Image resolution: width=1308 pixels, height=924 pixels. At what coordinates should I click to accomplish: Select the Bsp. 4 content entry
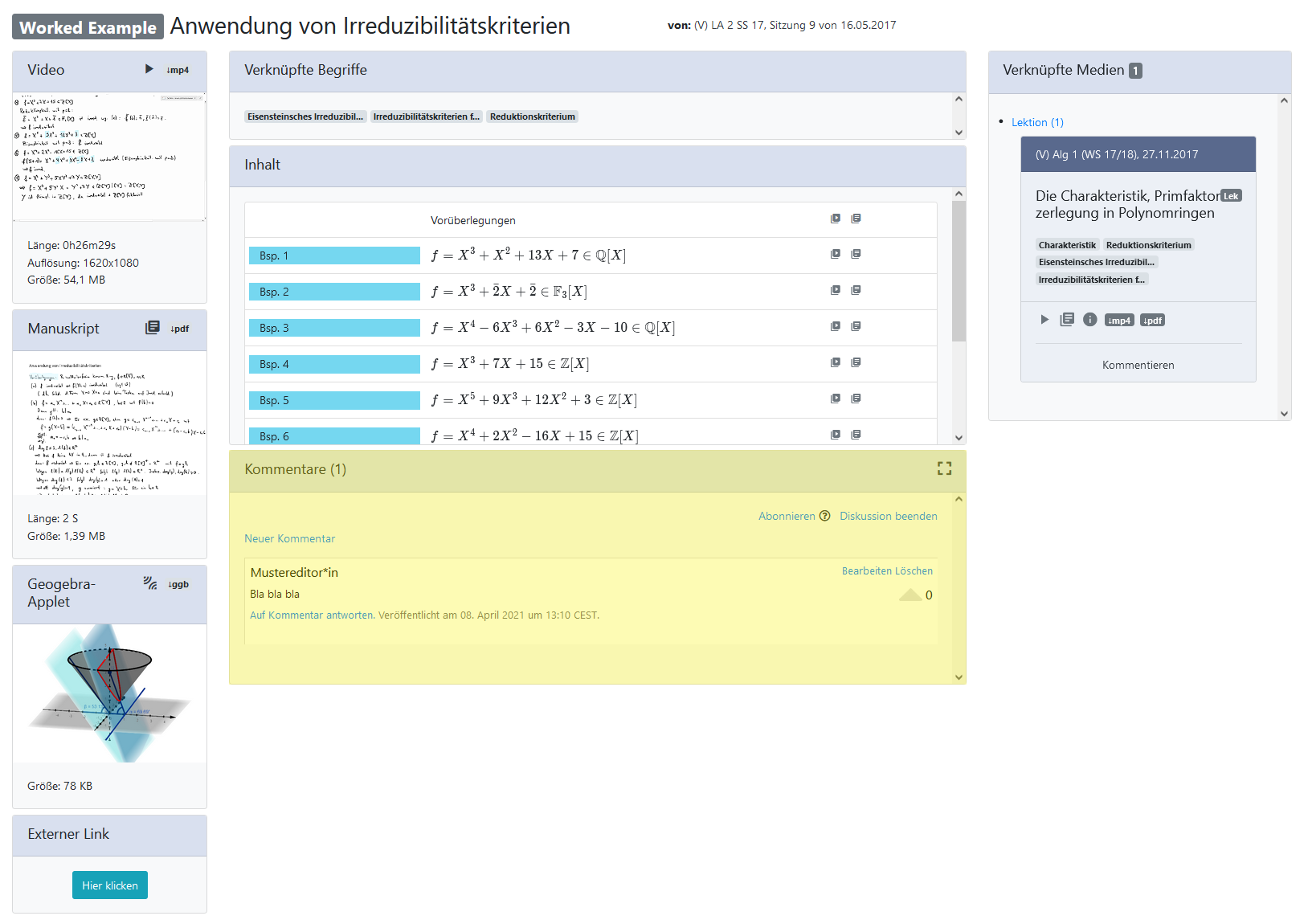(334, 364)
